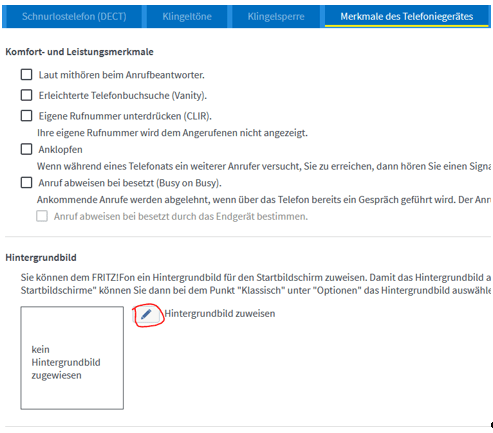Click the 'Hintergrundbild zuweisen' label
This screenshot has width=493, height=433.
click(220, 314)
